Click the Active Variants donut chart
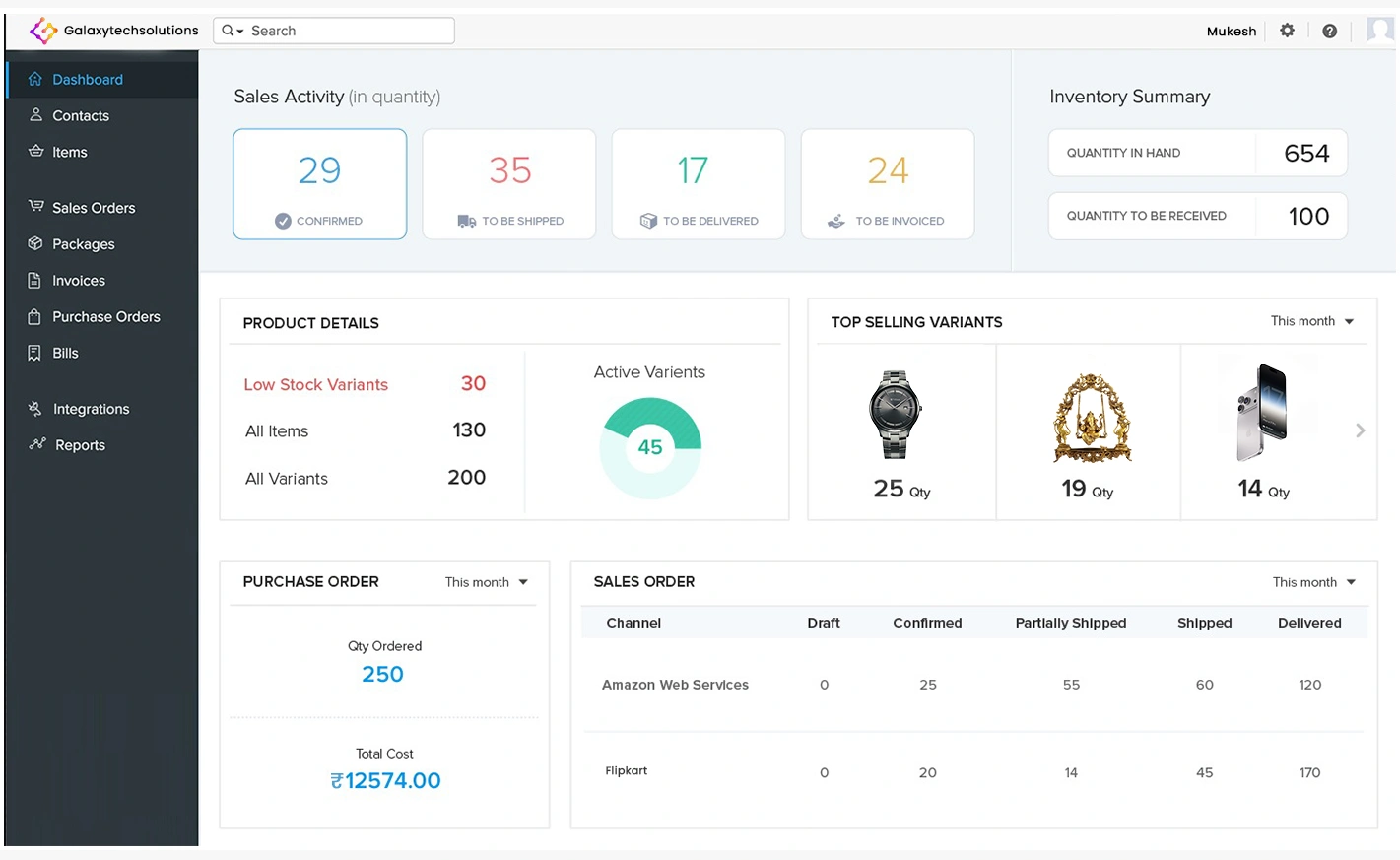Viewport: 1400px width, 860px height. point(650,447)
